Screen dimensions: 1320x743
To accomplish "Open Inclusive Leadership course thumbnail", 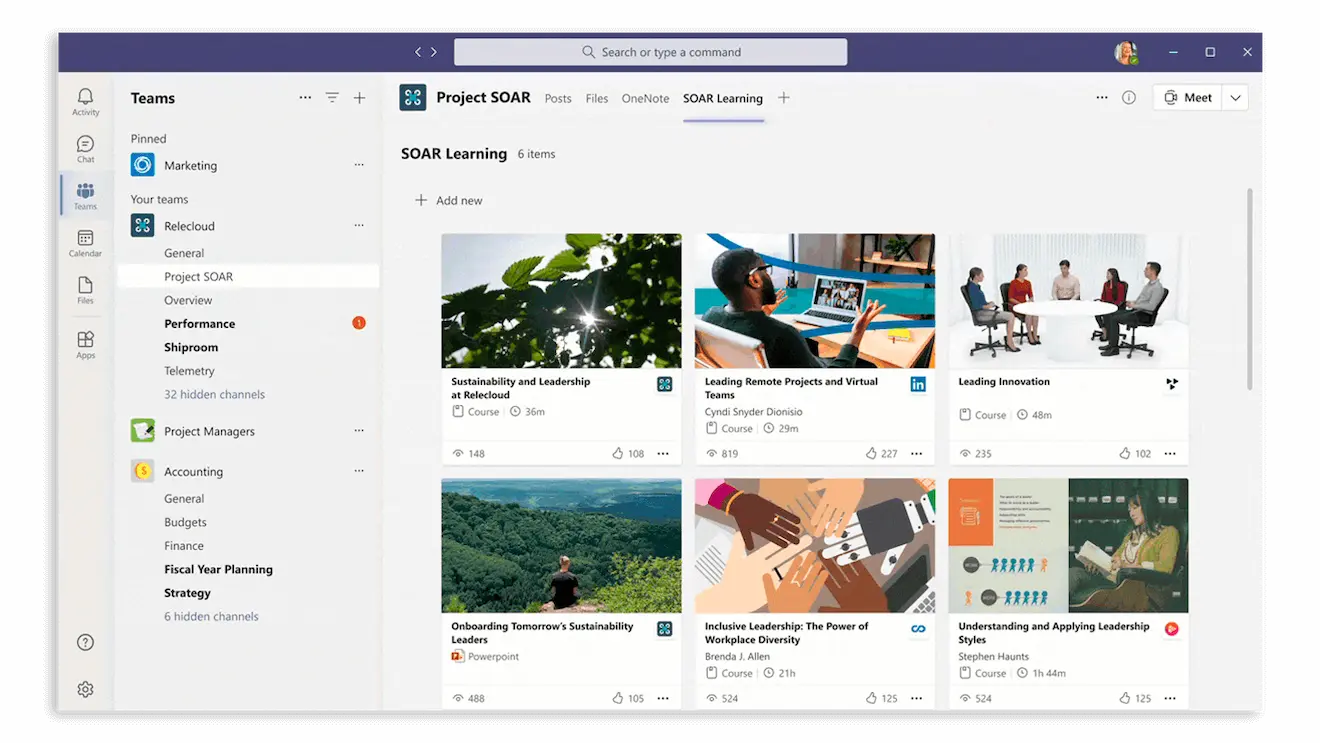I will [815, 545].
